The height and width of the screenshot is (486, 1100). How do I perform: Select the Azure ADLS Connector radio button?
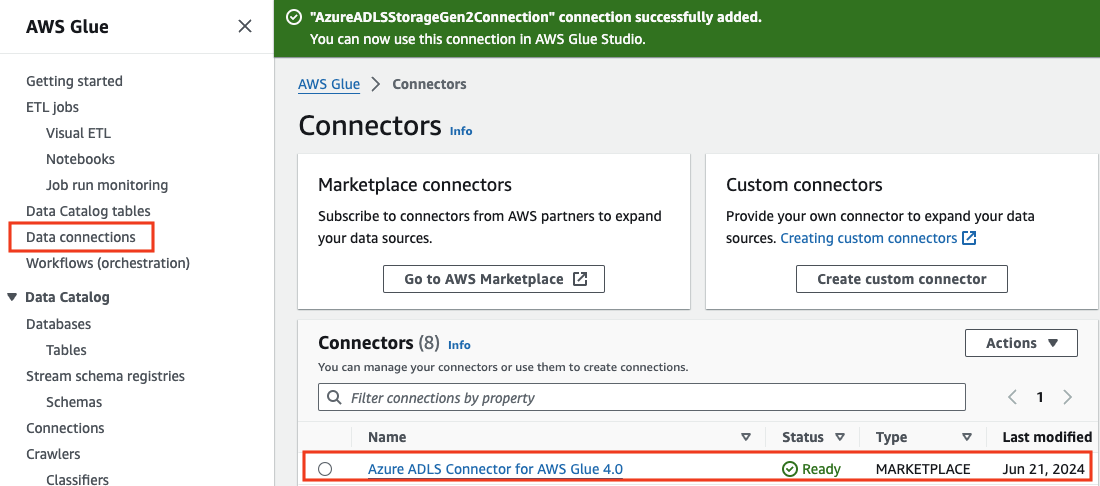pos(325,469)
